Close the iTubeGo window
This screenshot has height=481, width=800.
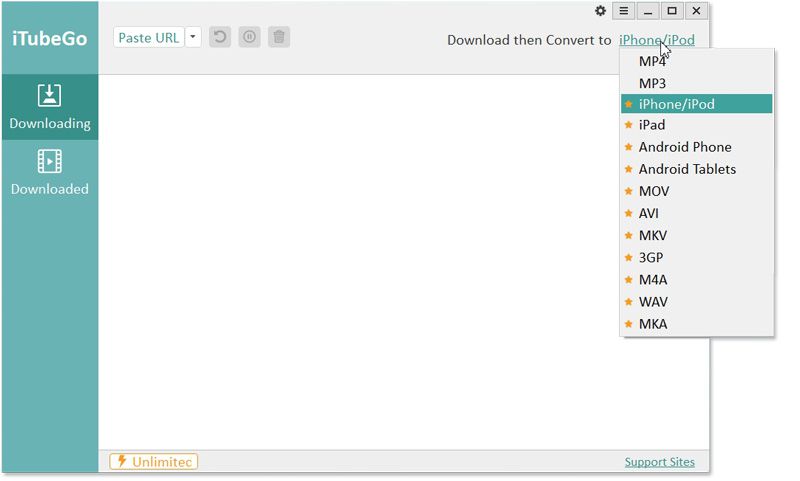tap(696, 11)
